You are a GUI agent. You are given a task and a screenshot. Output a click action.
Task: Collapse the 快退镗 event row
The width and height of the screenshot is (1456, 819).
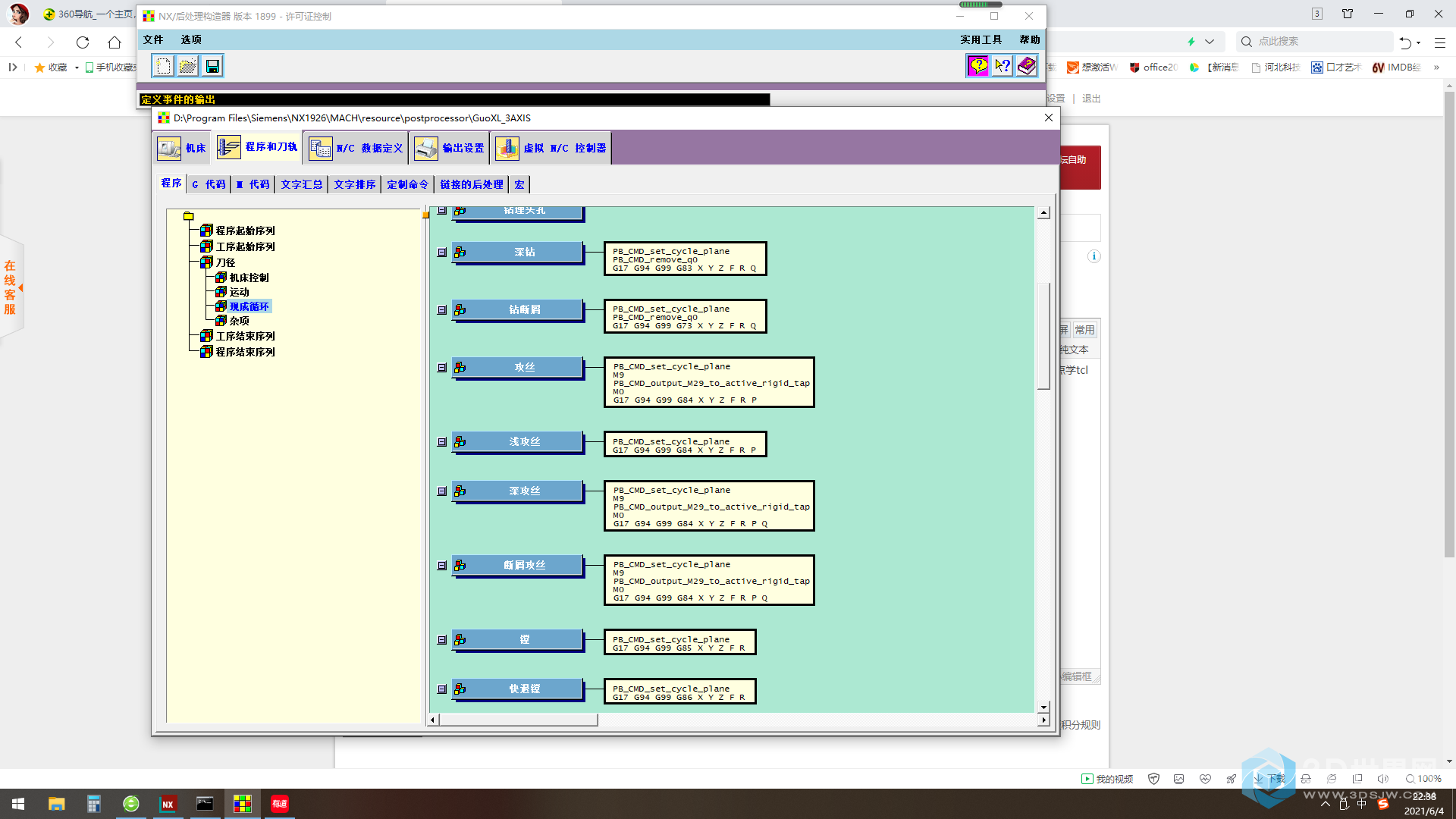tap(442, 689)
